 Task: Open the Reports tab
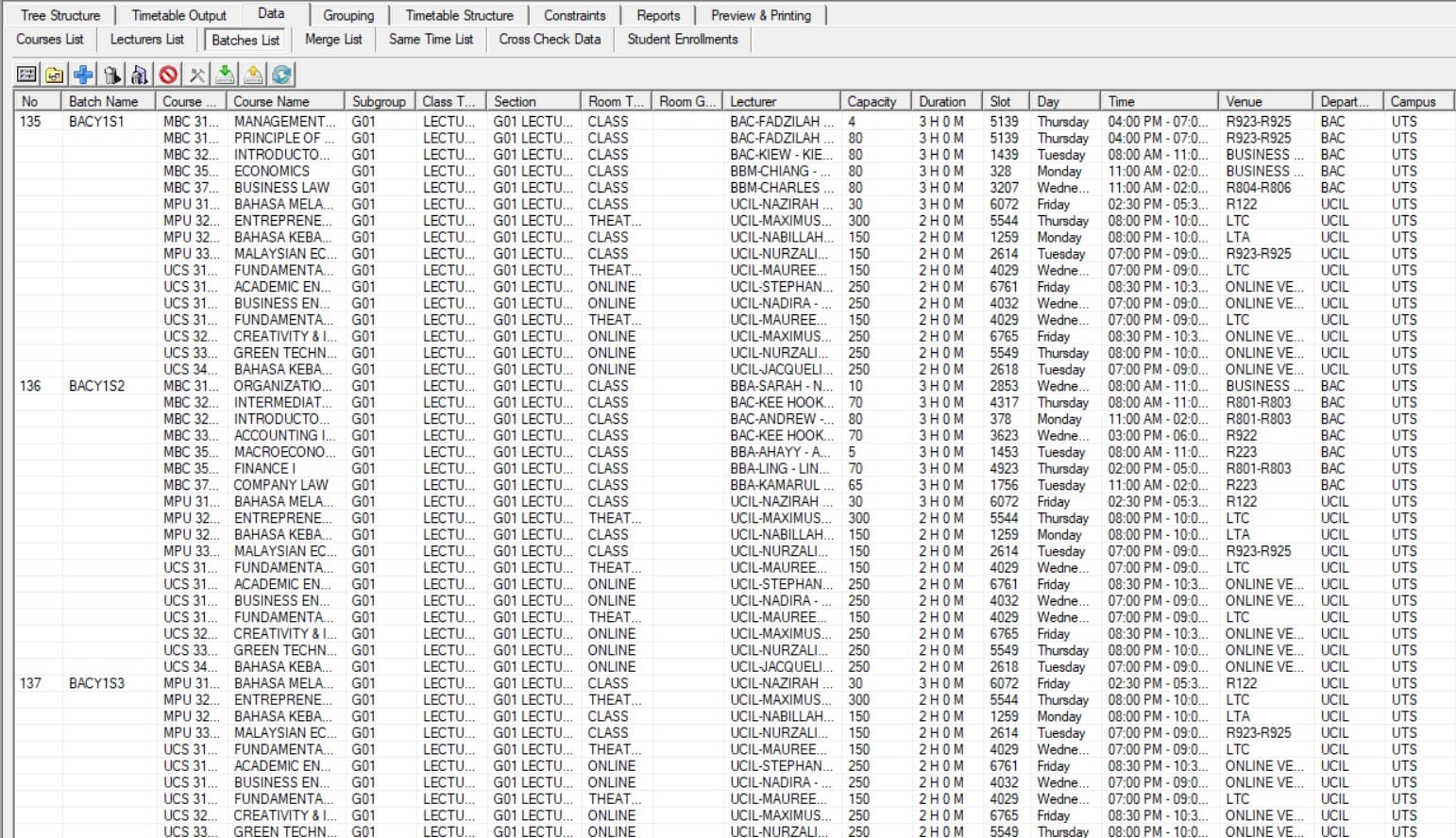tap(658, 15)
